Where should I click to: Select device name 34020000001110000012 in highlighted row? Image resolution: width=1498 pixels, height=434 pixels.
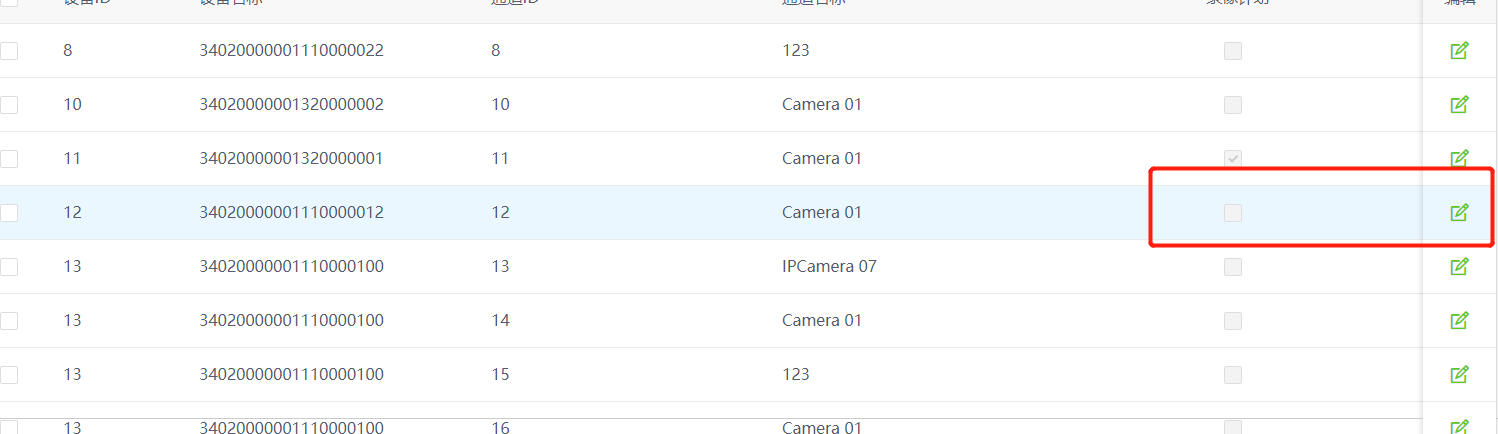click(291, 213)
